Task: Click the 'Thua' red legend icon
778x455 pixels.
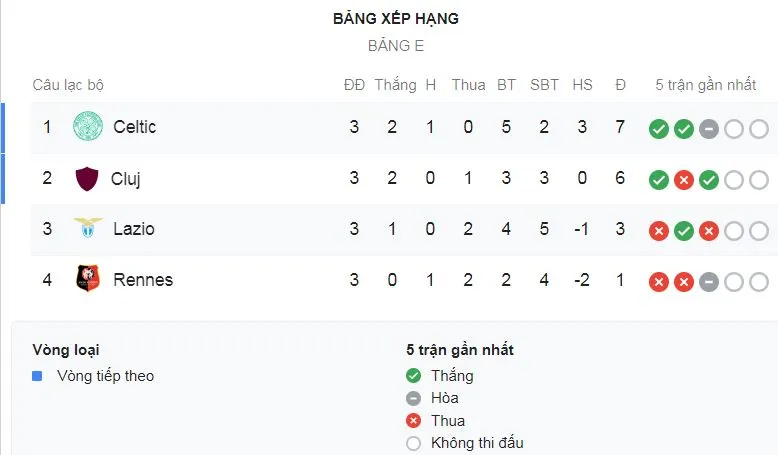Action: (x=414, y=421)
